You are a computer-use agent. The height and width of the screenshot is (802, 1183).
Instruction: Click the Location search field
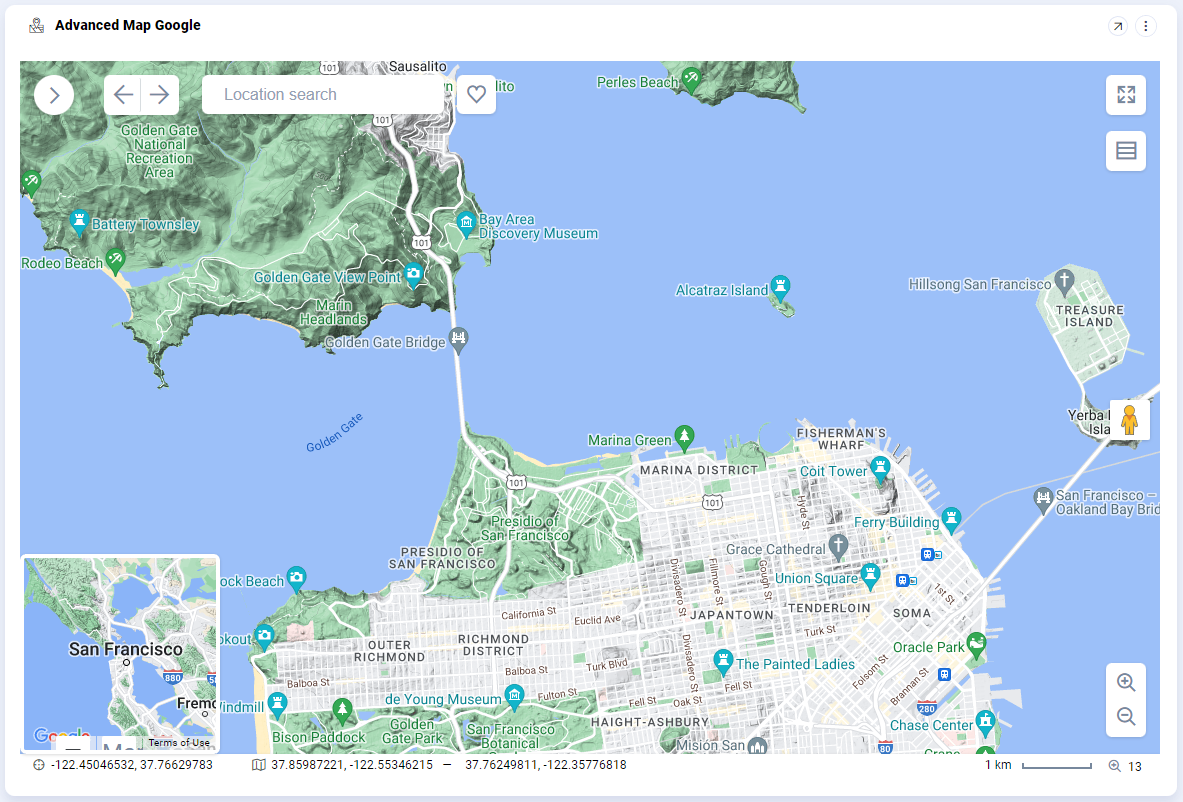(322, 95)
